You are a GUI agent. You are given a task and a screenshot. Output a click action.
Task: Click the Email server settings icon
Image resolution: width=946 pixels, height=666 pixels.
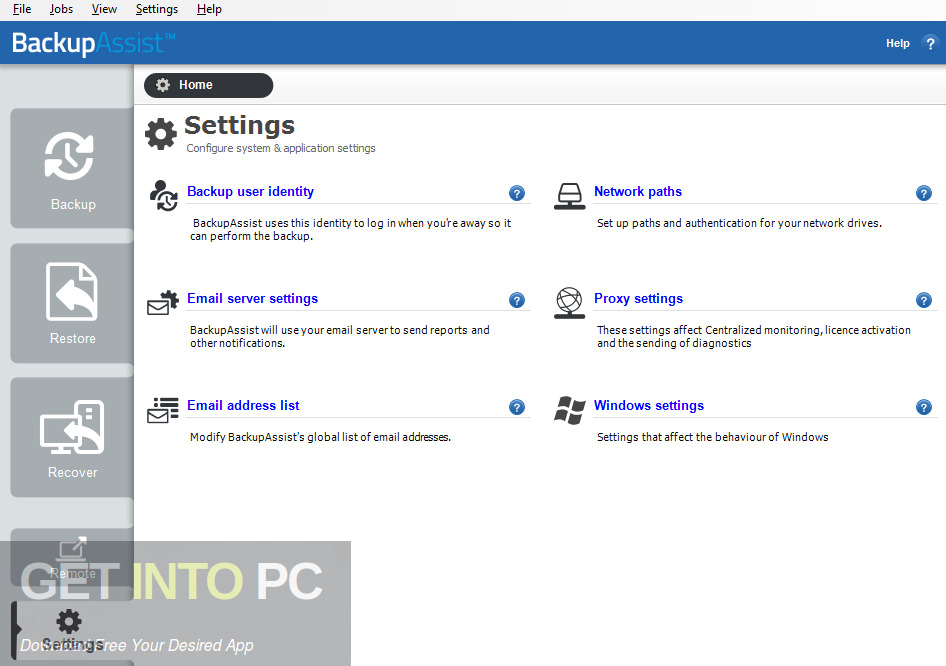(163, 303)
